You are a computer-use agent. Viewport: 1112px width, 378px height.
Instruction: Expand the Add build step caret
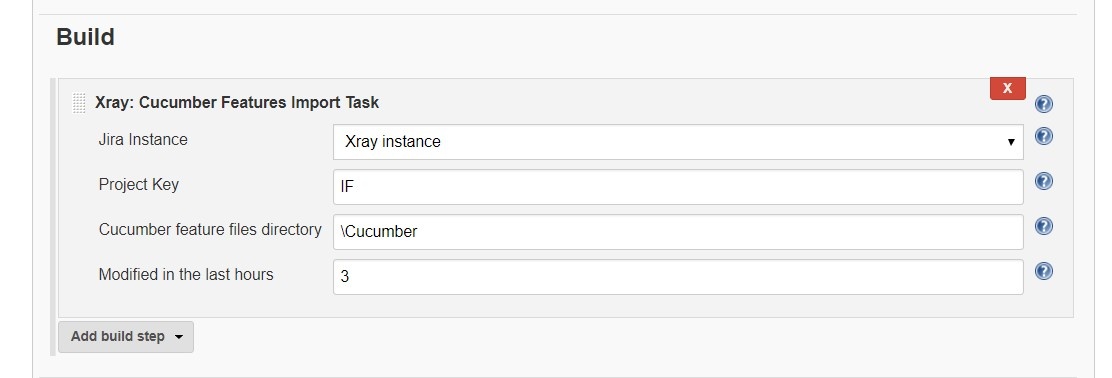point(179,337)
